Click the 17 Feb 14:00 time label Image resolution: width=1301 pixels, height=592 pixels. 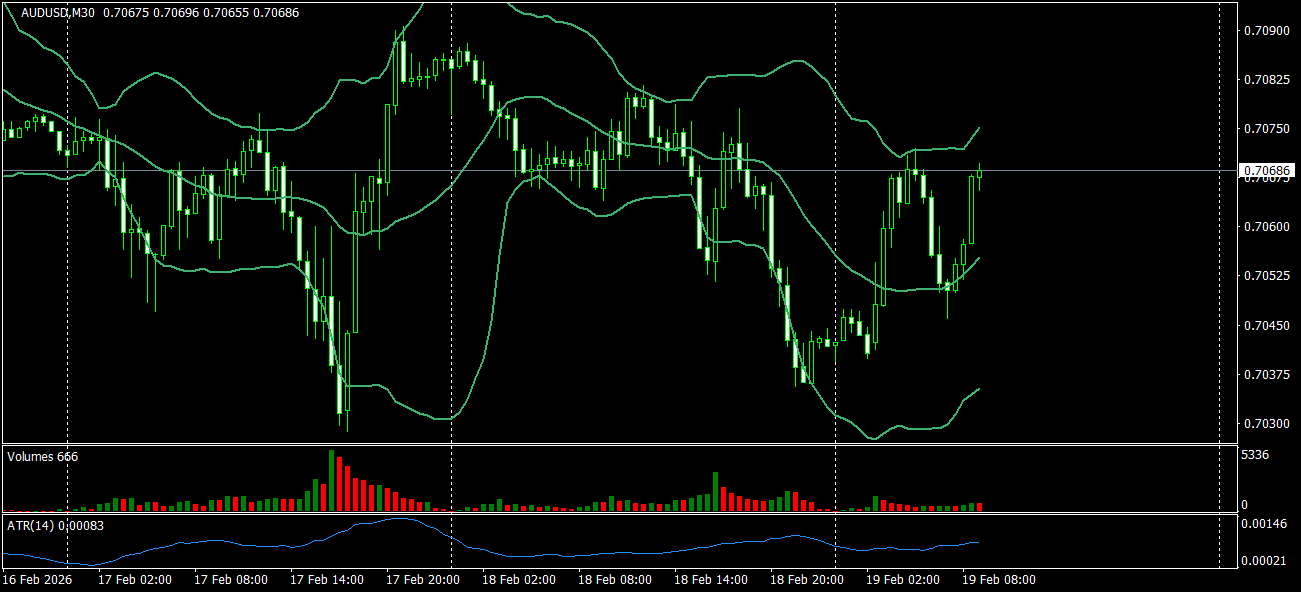click(x=328, y=580)
